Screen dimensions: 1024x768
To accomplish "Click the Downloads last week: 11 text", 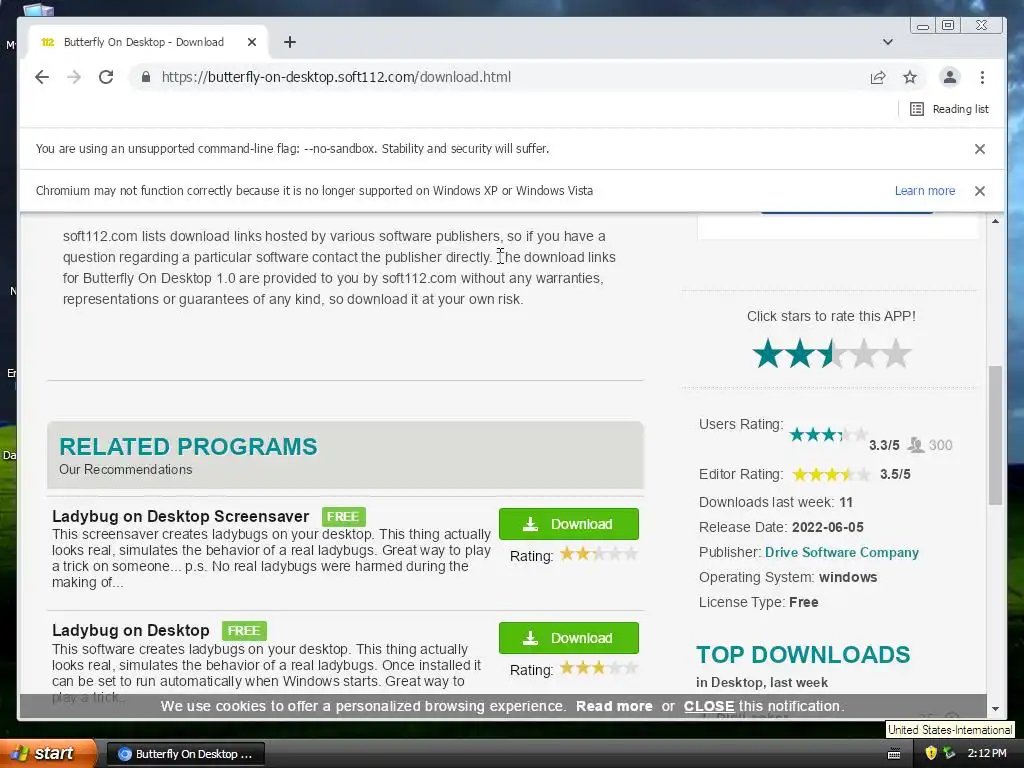I will 776,502.
